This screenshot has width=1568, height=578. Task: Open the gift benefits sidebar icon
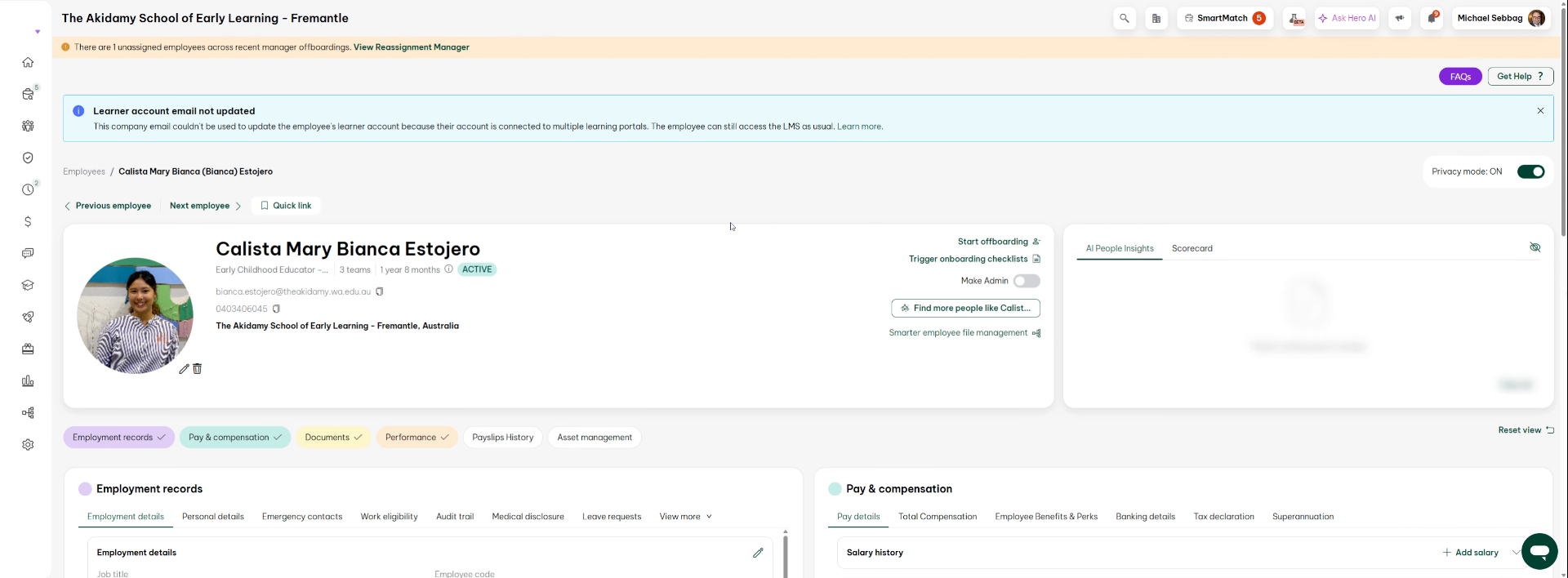coord(28,349)
